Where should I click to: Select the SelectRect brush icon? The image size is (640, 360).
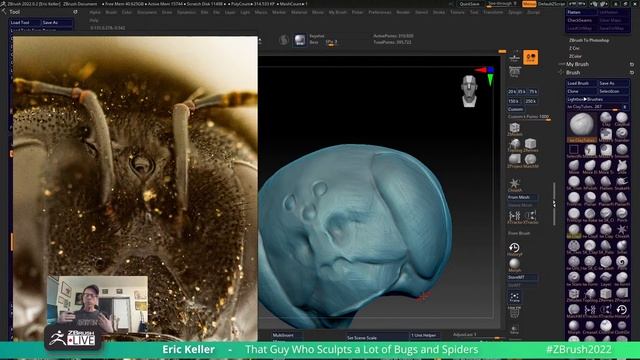(x=574, y=151)
